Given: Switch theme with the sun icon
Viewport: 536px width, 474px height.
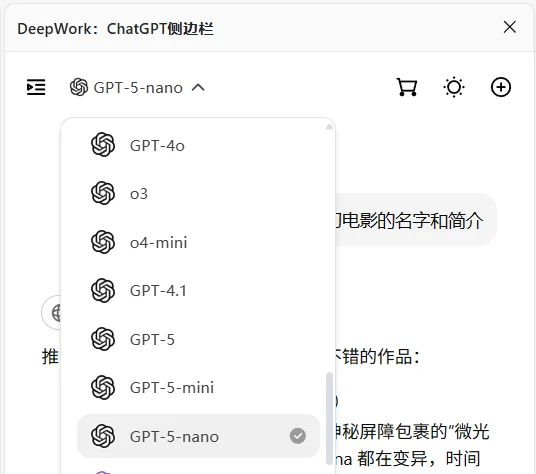Looking at the screenshot, I should [x=454, y=87].
